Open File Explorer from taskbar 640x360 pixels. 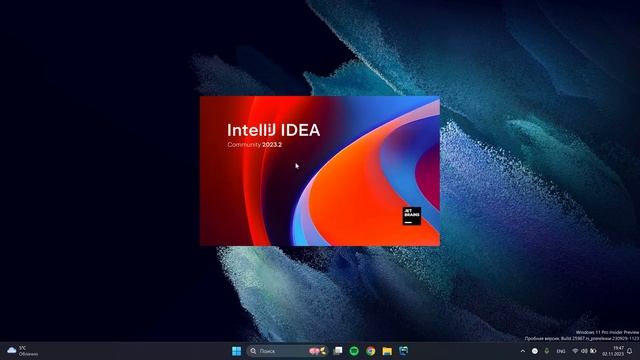point(387,351)
